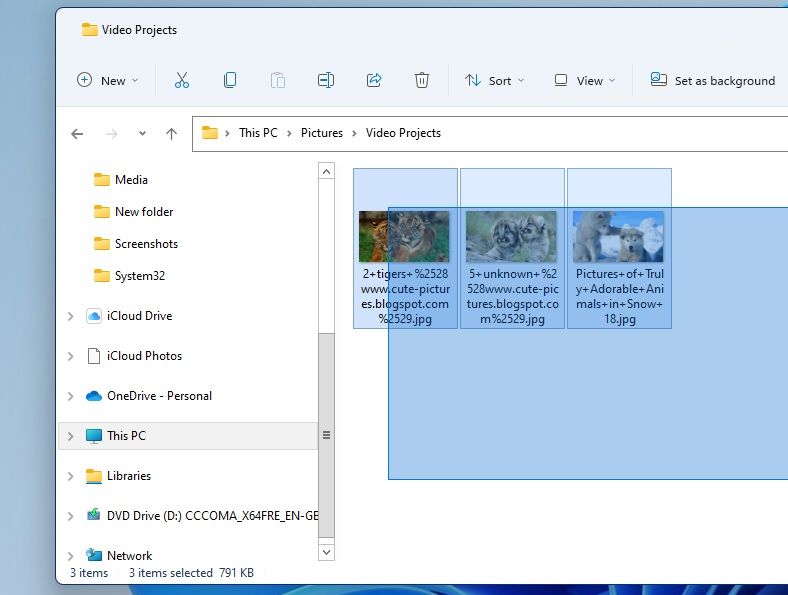Click the Rename icon in toolbar
This screenshot has width=788, height=595.
coord(326,81)
